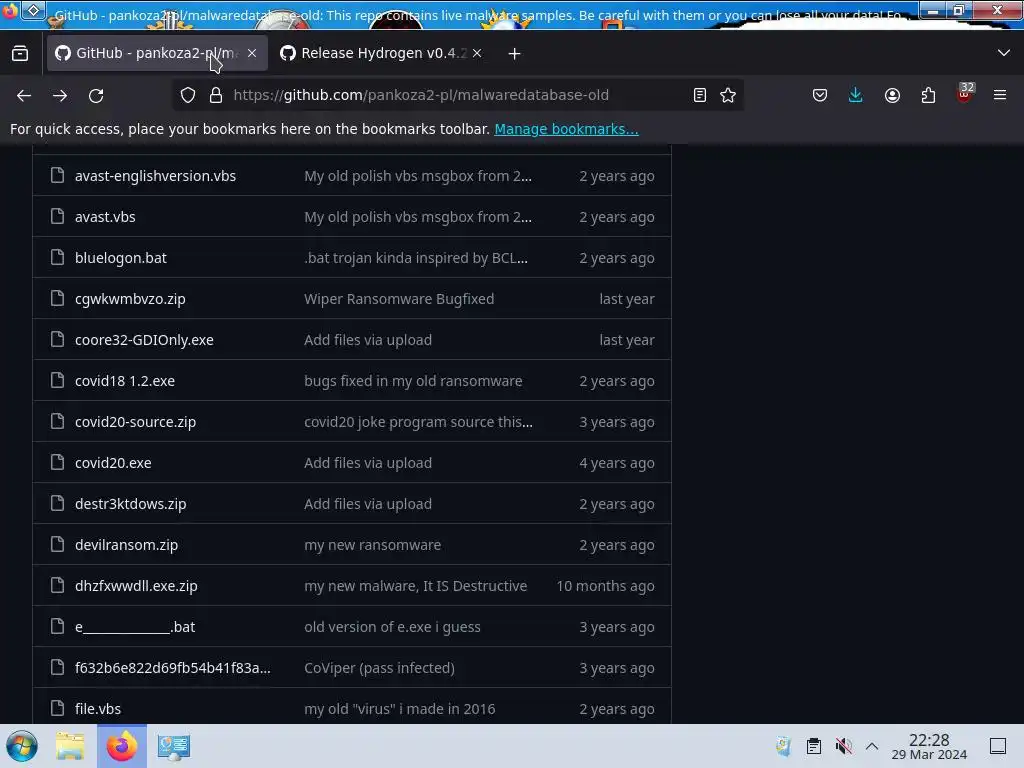Open commit 'covid20 joke program source this...'
1024x768 pixels.
[418, 423]
